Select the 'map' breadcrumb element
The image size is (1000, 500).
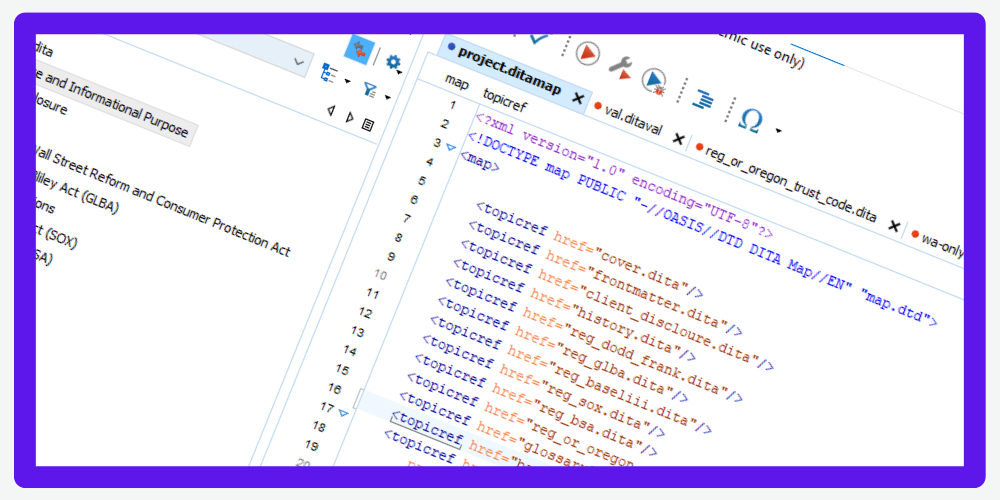(x=457, y=82)
